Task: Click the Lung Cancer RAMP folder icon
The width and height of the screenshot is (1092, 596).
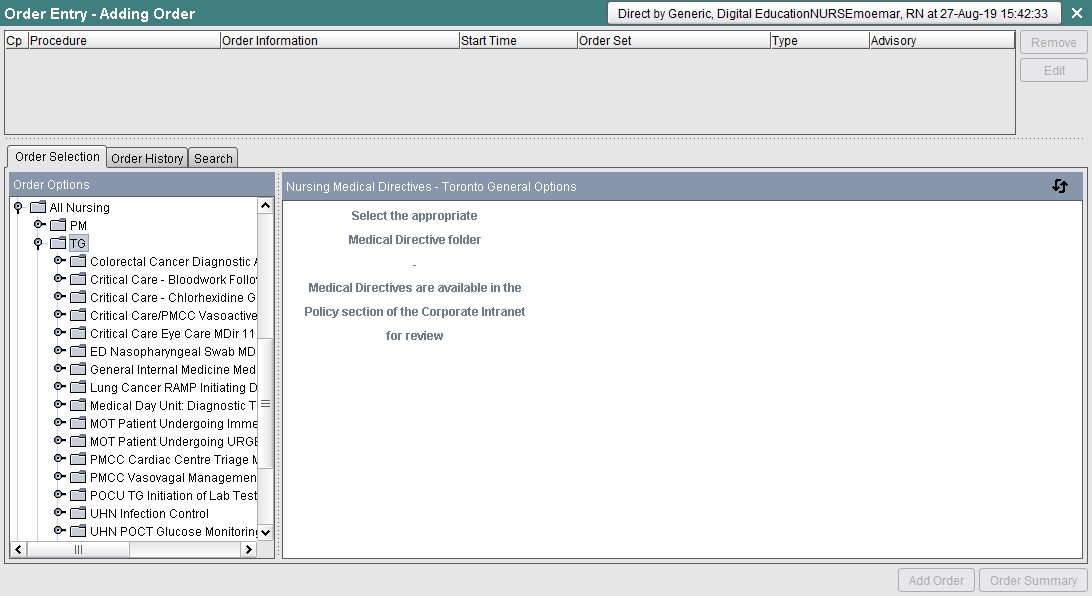Action: point(79,388)
